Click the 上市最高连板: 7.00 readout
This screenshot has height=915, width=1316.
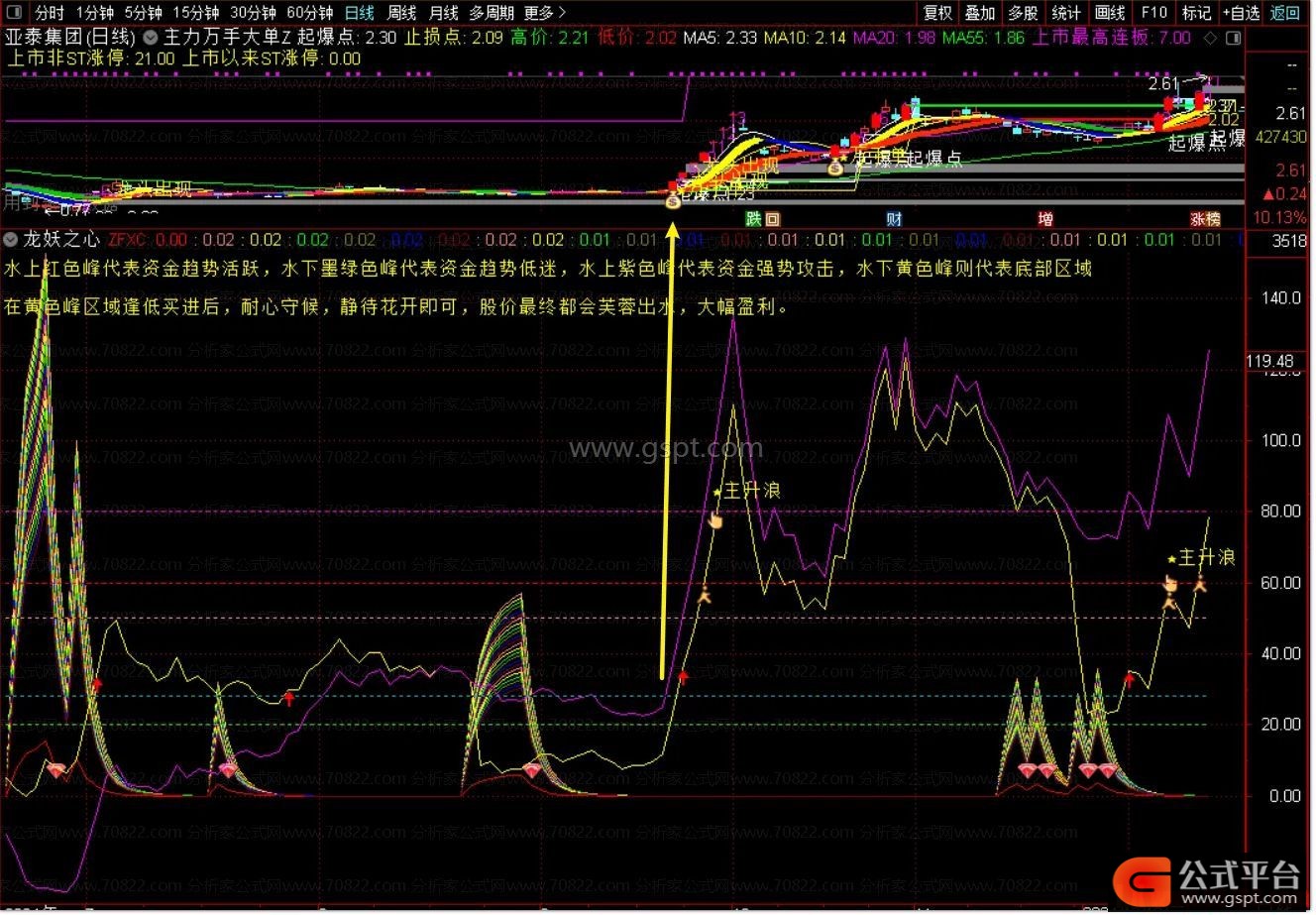point(1112,38)
